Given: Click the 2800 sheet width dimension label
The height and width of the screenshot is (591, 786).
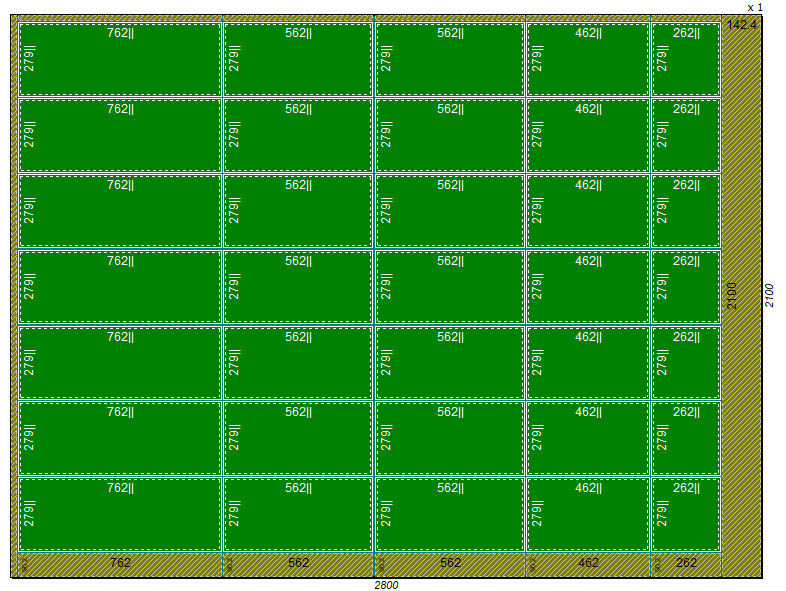Looking at the screenshot, I should click(x=387, y=584).
